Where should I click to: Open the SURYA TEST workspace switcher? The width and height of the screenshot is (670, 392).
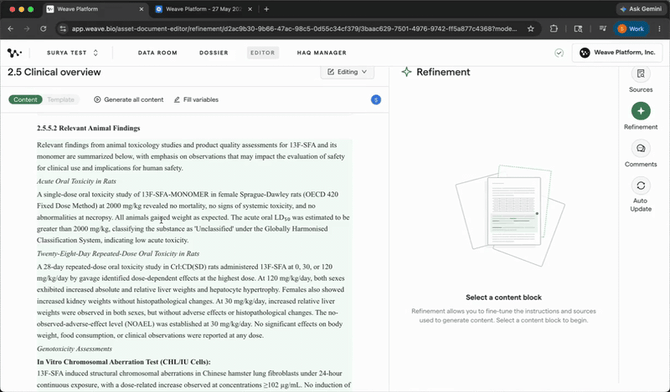click(x=72, y=53)
